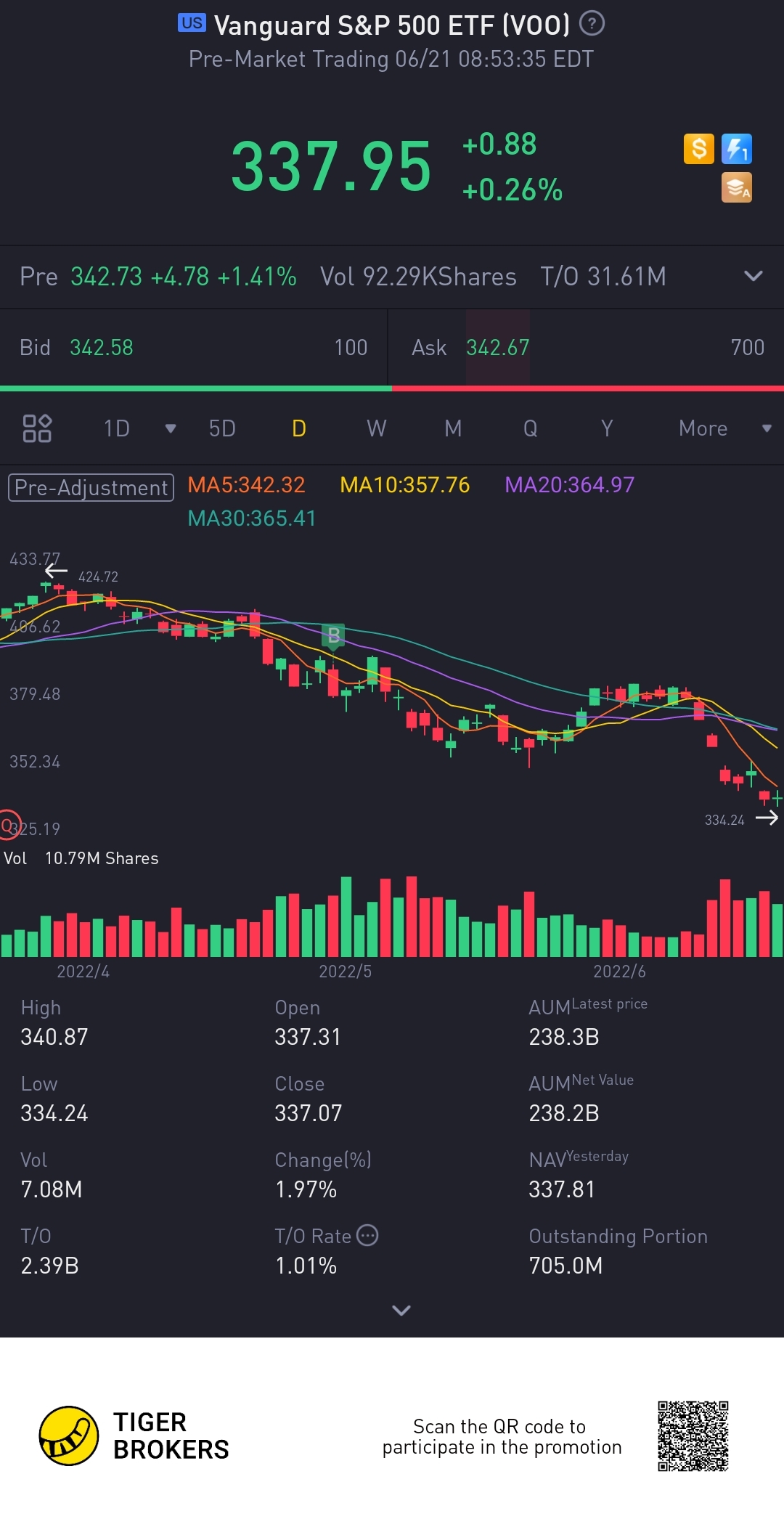This screenshot has width=784, height=1535.
Task: Tap the Scan the QR code promotion text
Action: [502, 1437]
